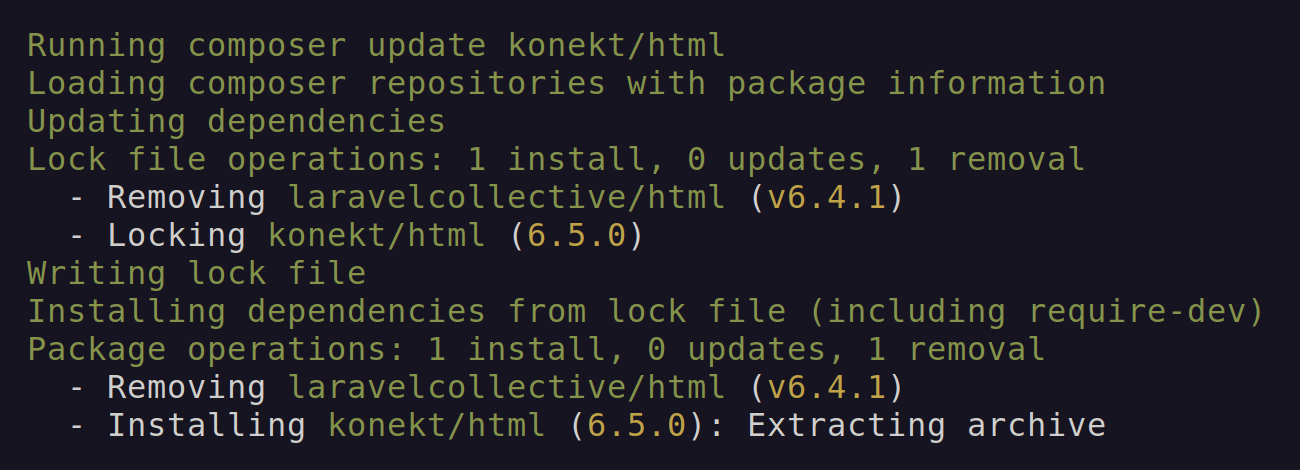
Task: Click version "v6.4.1" under Lock file operations
Action: click(x=826, y=198)
